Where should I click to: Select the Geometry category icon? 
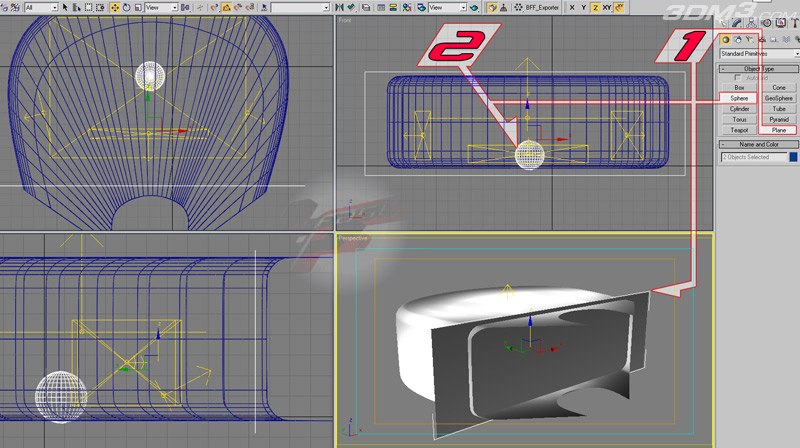(x=725, y=39)
